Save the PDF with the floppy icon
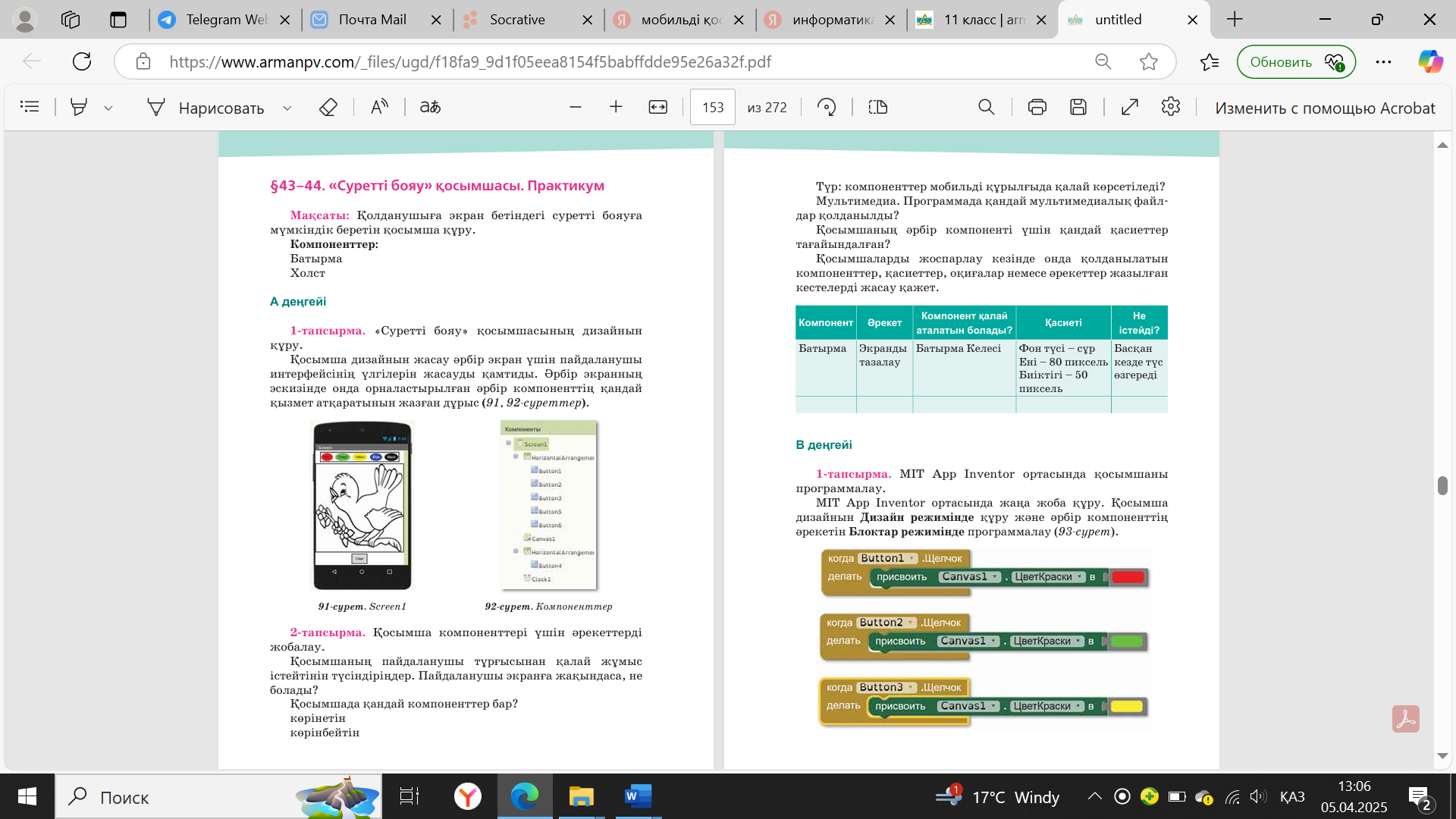 pyautogui.click(x=1078, y=107)
